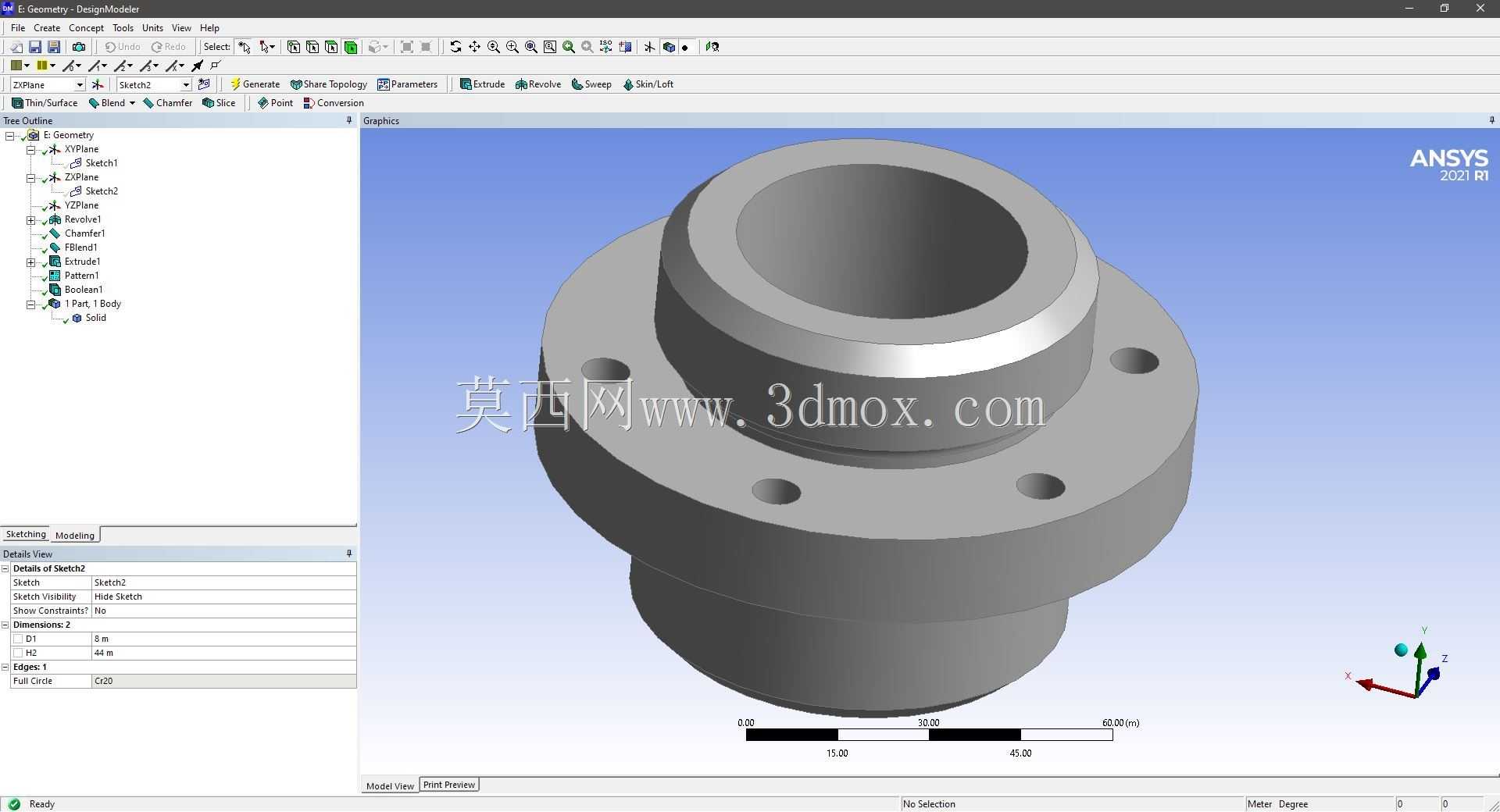Click the Parameters button
Screen dimensions: 1500x812
[x=407, y=84]
